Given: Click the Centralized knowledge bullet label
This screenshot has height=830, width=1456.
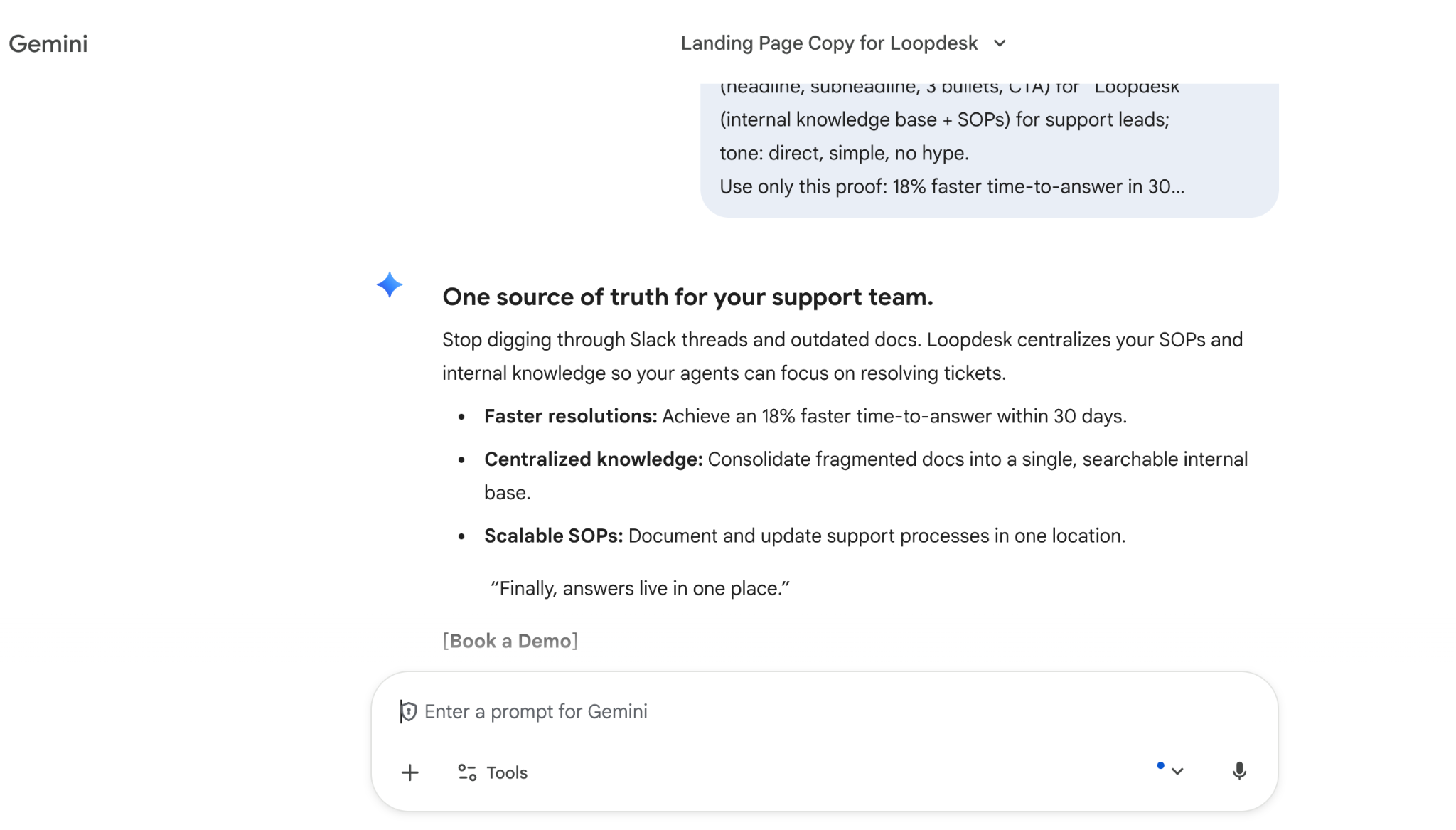Looking at the screenshot, I should (593, 459).
